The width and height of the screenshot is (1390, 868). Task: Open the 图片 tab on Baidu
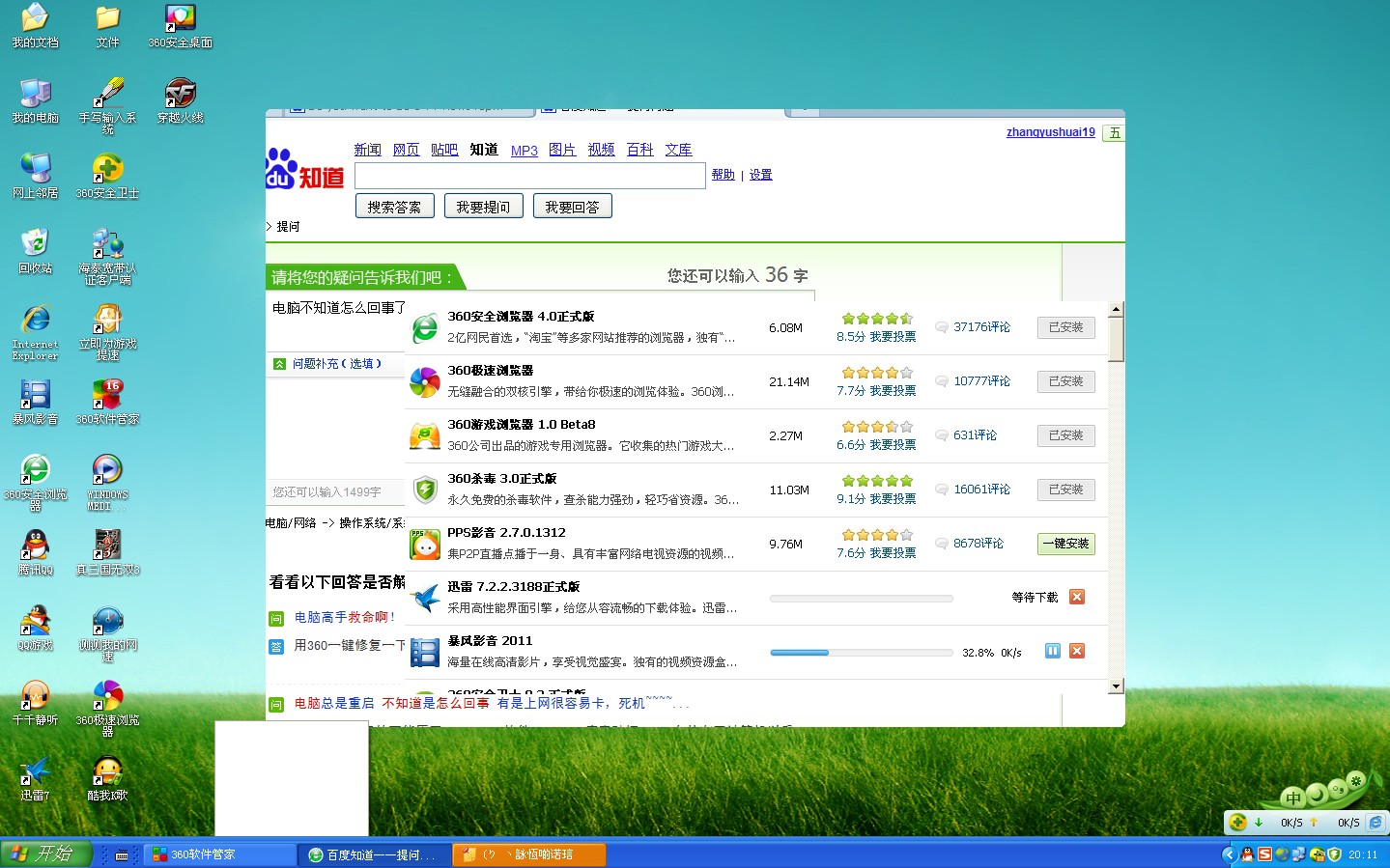pos(562,150)
